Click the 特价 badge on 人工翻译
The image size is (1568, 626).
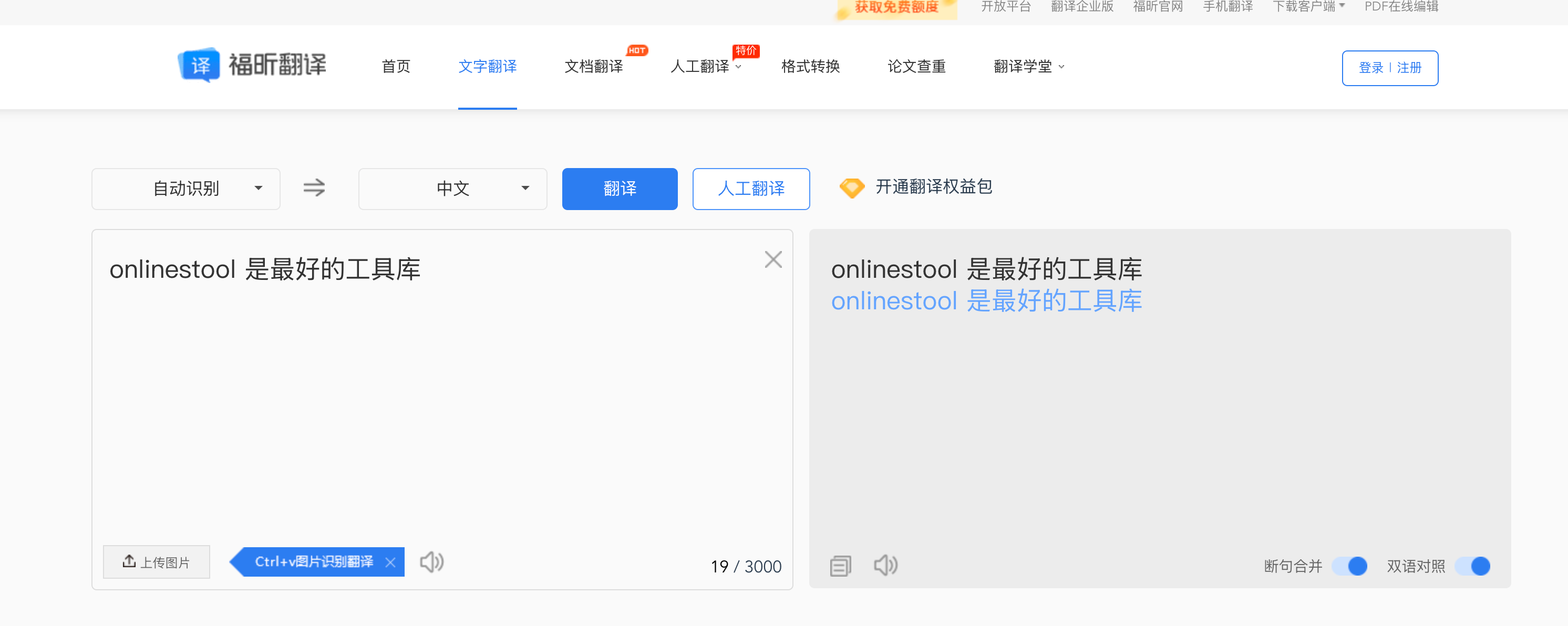pos(746,50)
